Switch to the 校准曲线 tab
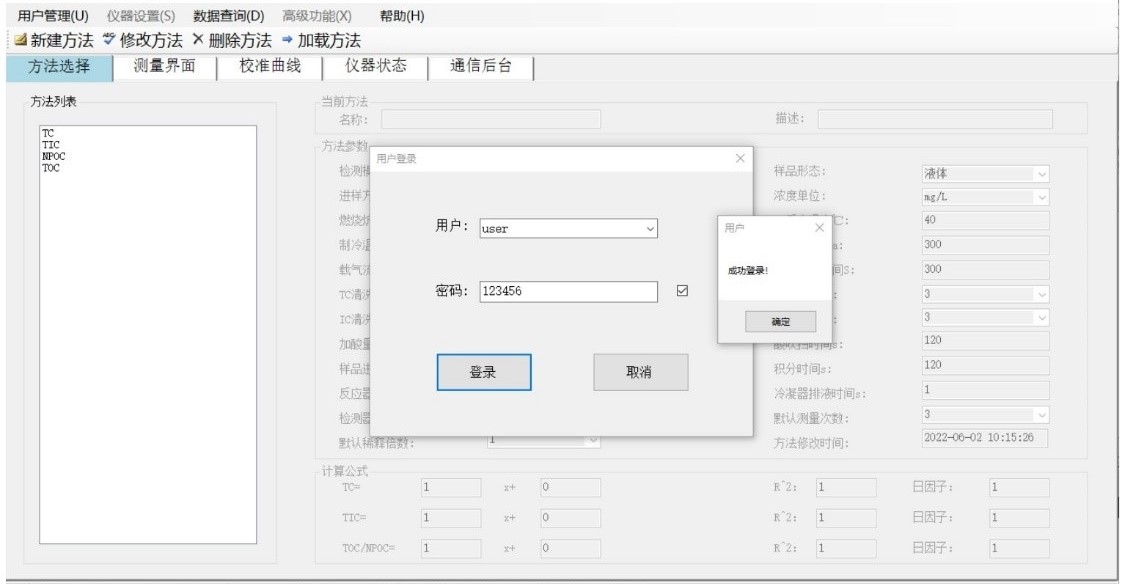 click(x=270, y=67)
